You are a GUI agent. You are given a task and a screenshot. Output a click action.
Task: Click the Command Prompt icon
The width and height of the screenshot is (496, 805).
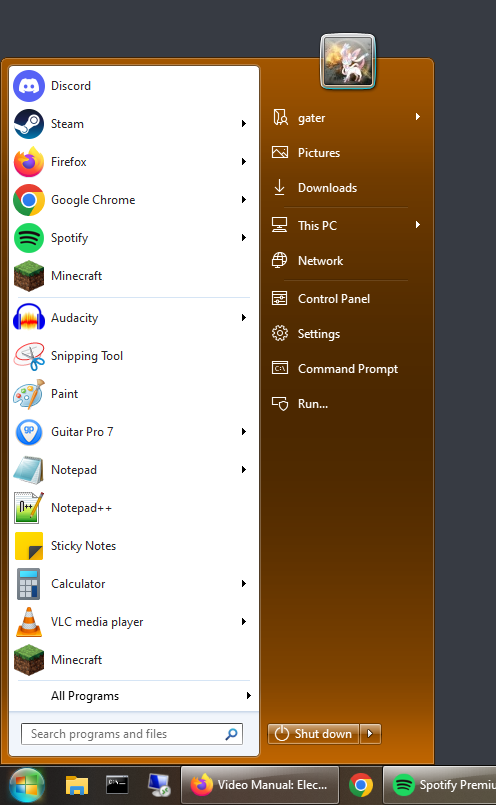click(280, 368)
